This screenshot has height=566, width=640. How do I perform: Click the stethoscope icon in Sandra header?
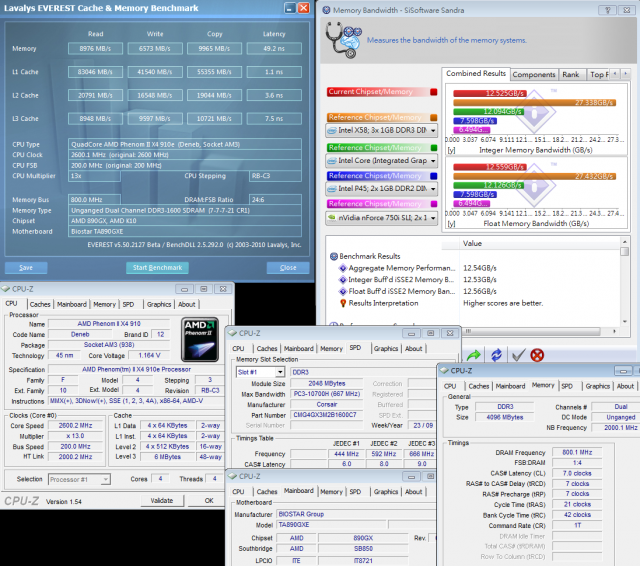[x=344, y=40]
